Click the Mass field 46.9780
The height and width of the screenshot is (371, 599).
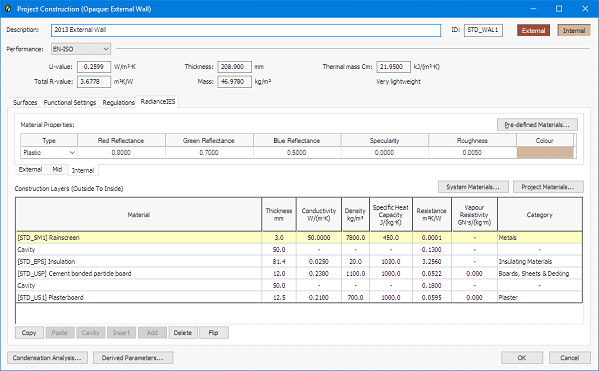coord(235,82)
